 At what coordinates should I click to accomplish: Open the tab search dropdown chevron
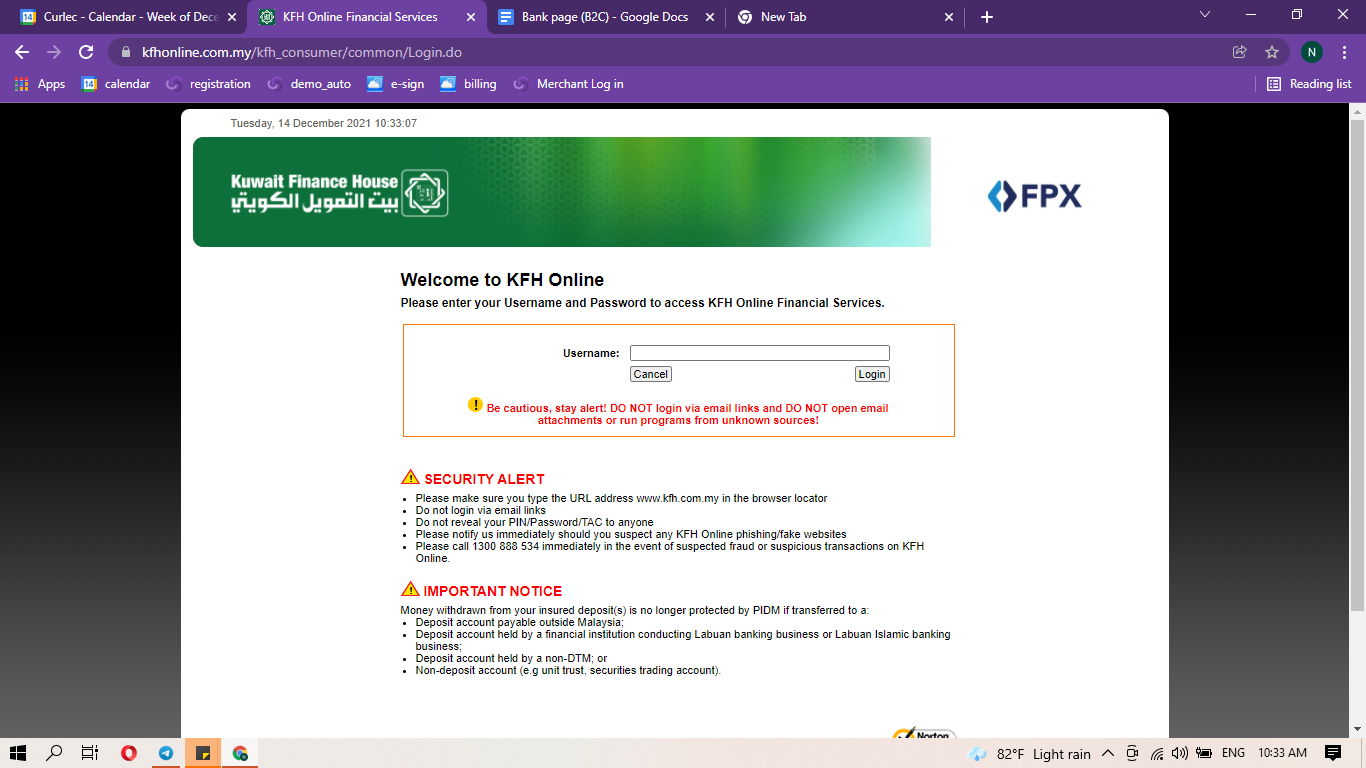pyautogui.click(x=1205, y=15)
